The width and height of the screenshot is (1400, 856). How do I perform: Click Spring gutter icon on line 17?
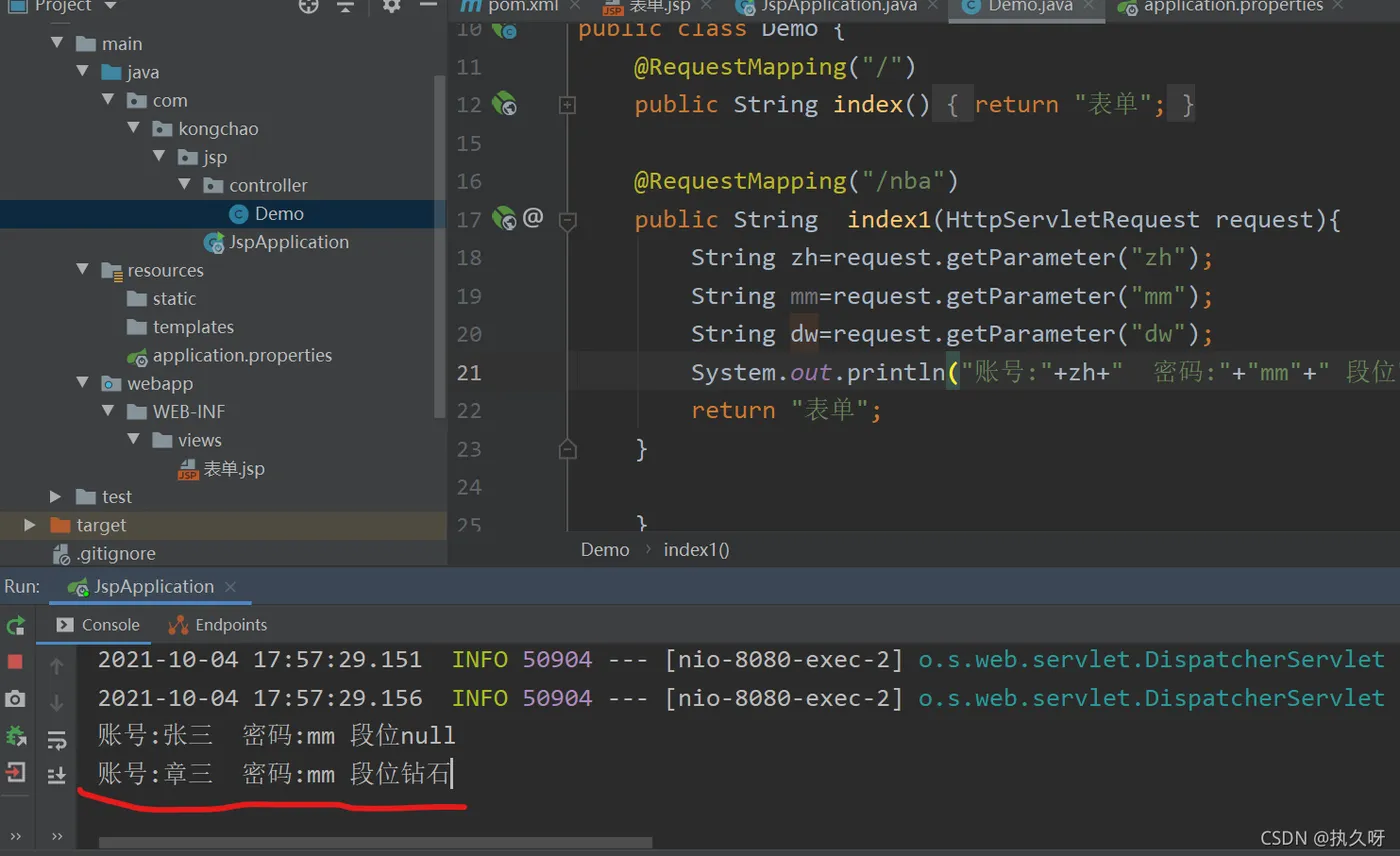tap(504, 218)
